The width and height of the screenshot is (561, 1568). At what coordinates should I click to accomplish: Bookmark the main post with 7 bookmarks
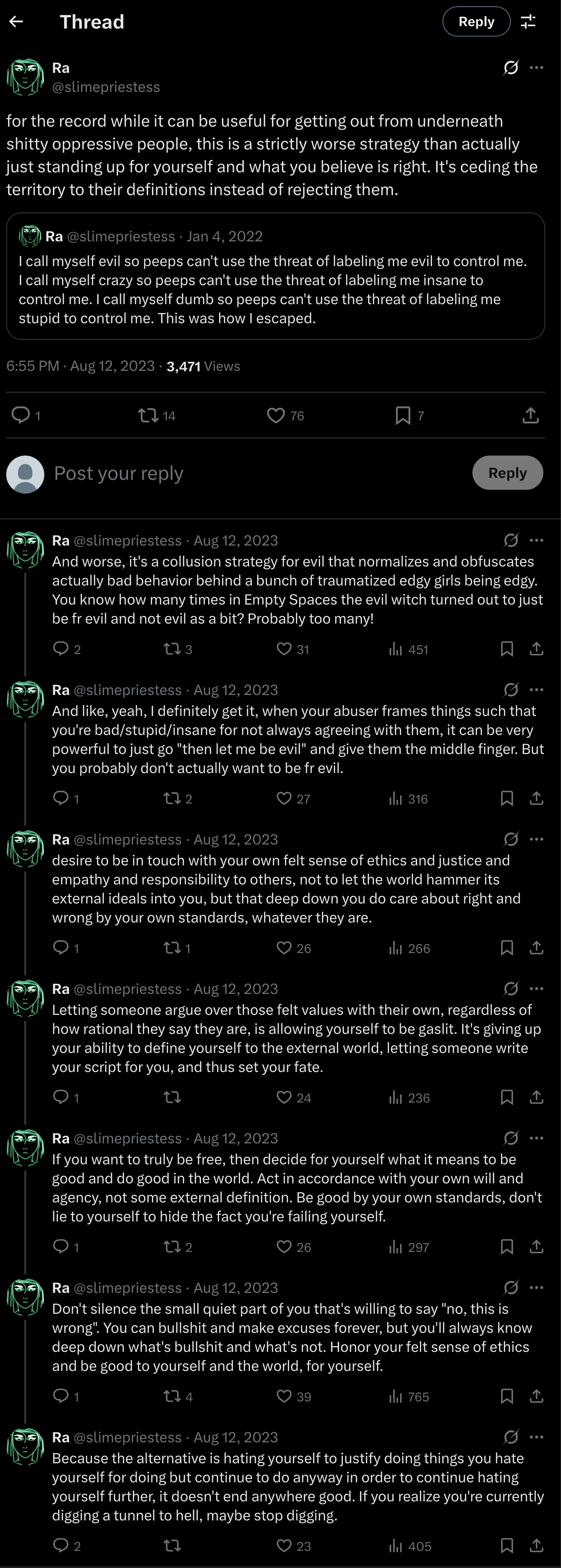point(402,416)
